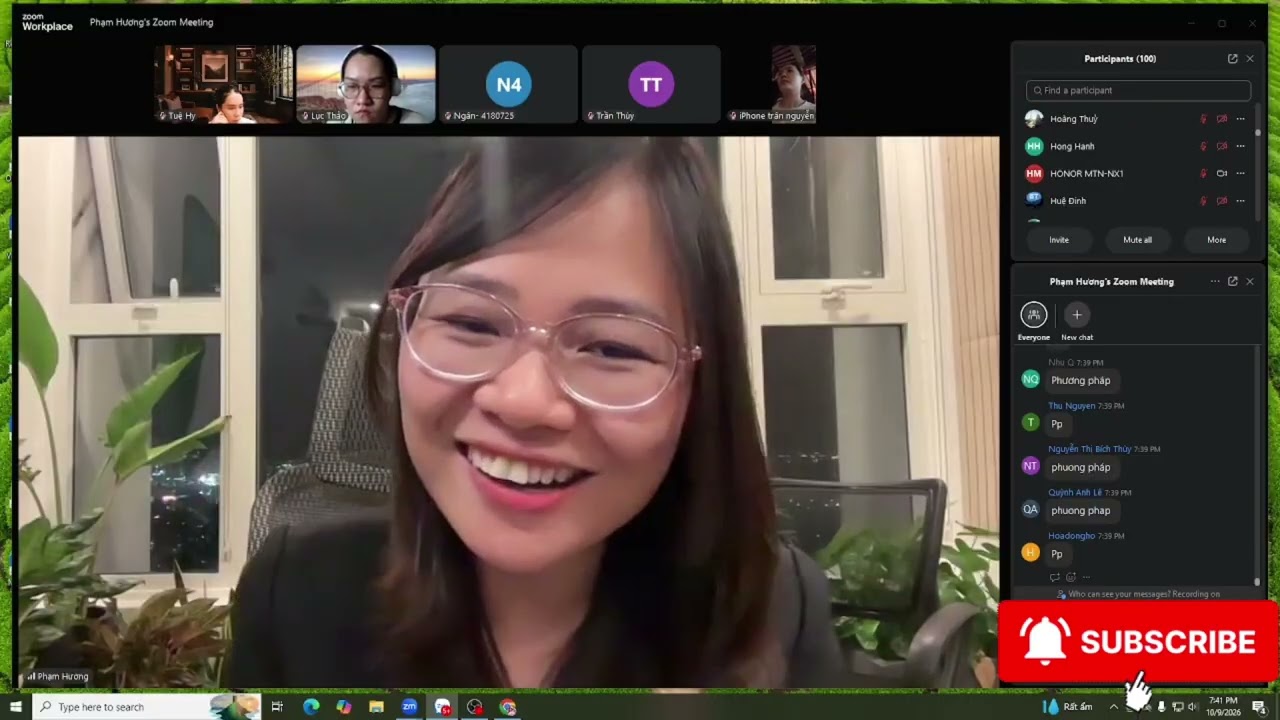Open Microsoft Edge from the taskbar

point(311,707)
